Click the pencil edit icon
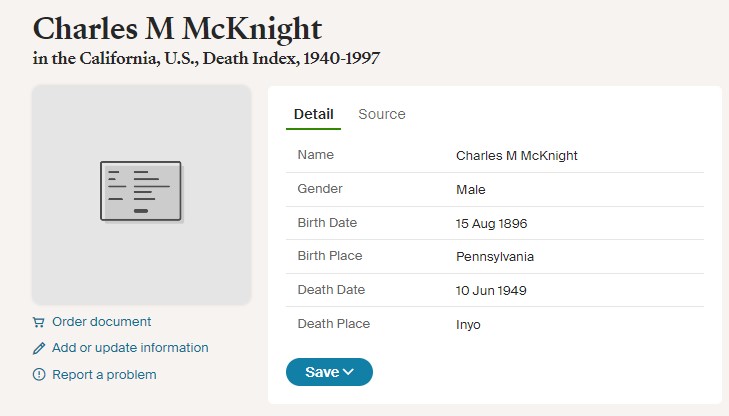The image size is (729, 416). [39, 348]
